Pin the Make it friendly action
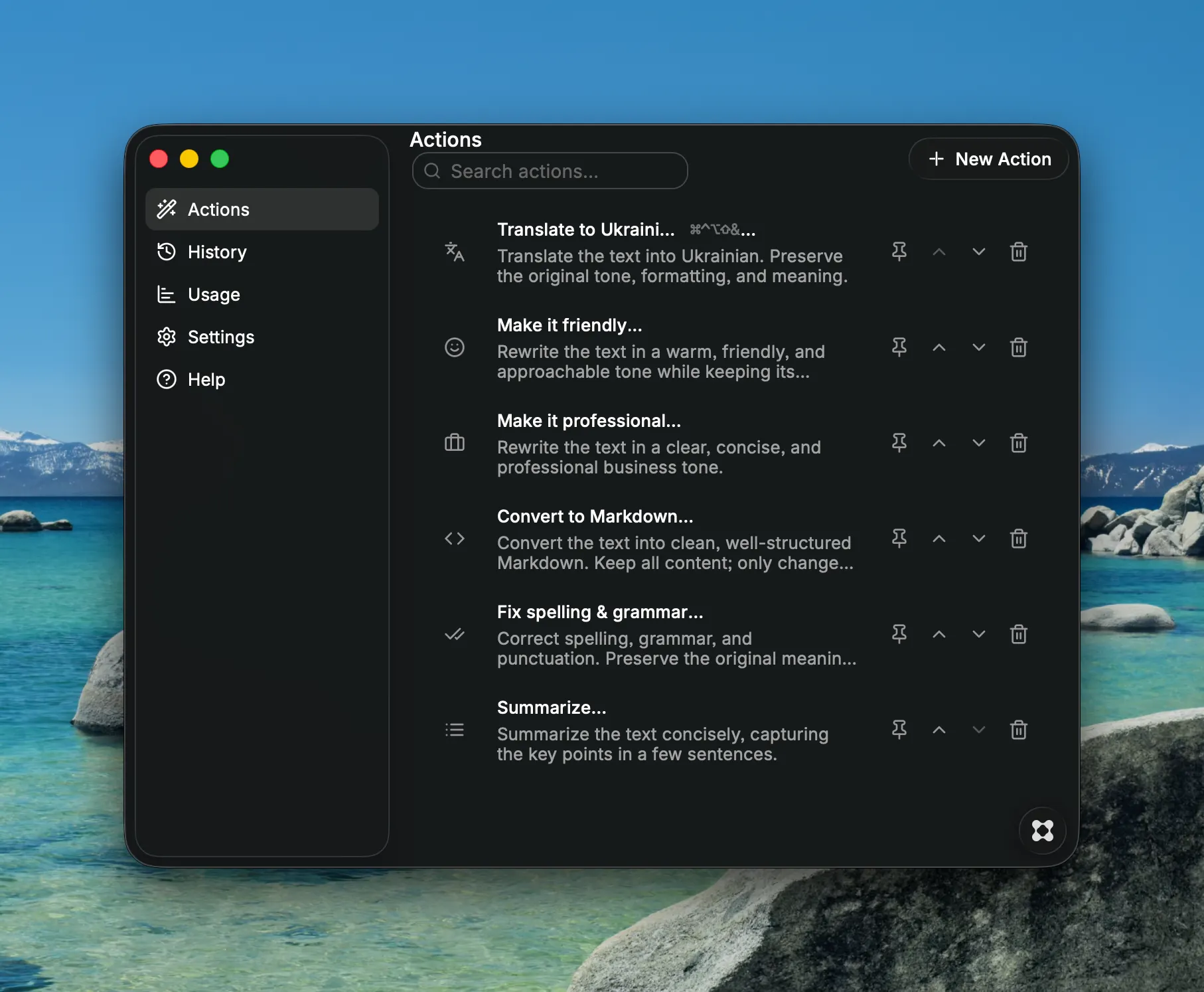Viewport: 1204px width, 992px height. 899,347
